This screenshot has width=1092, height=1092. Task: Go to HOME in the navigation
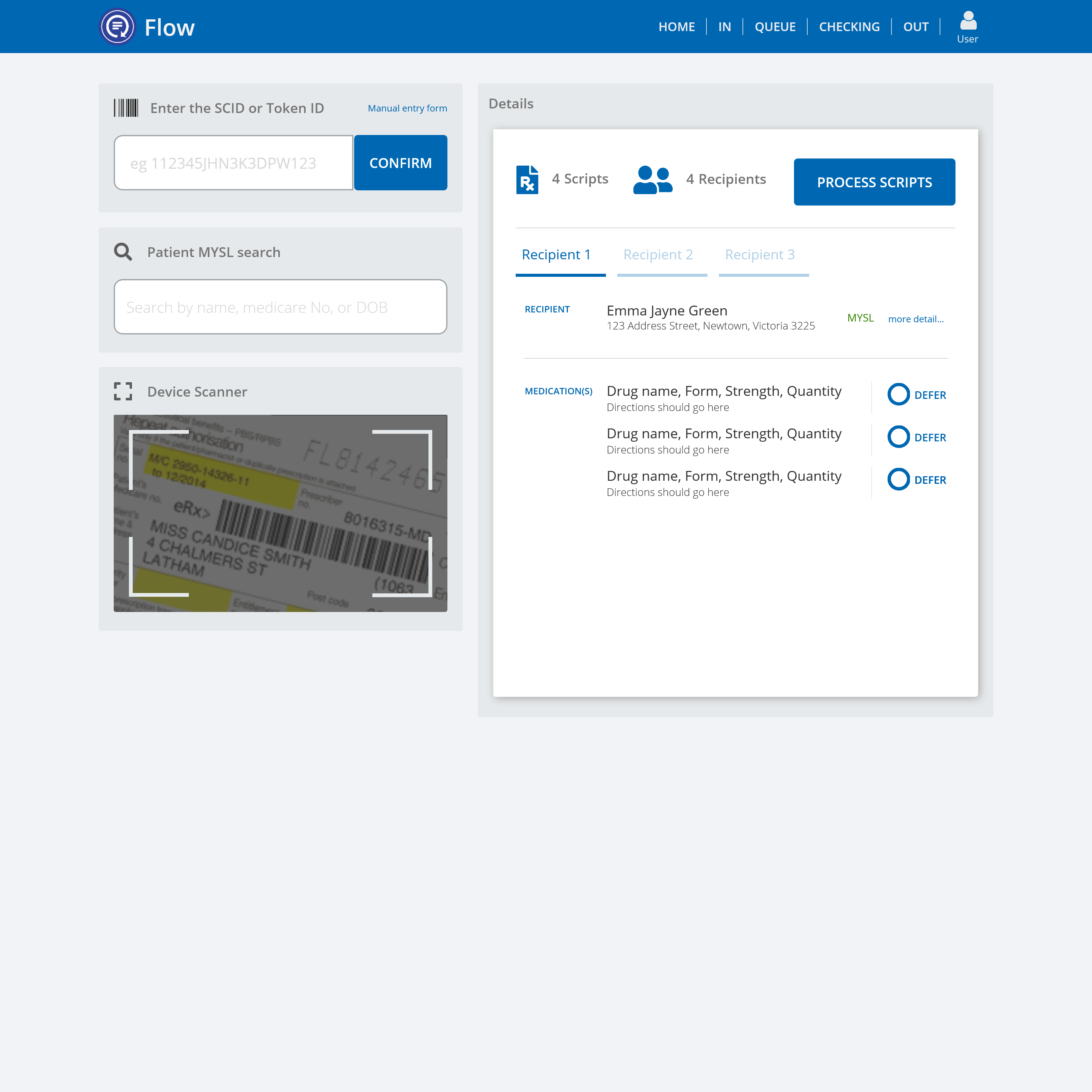click(x=676, y=27)
